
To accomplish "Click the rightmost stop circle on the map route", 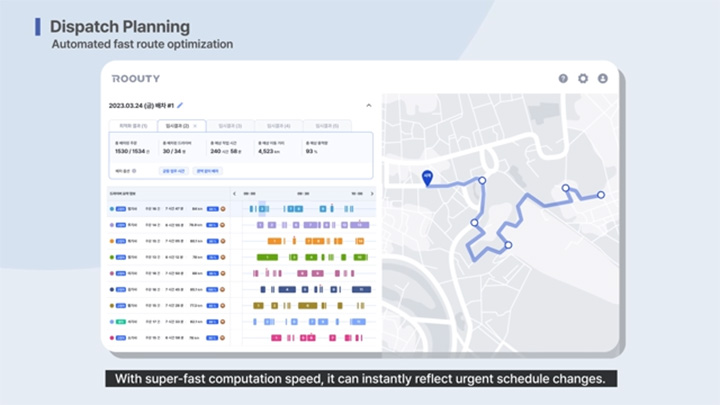I will pos(601,195).
